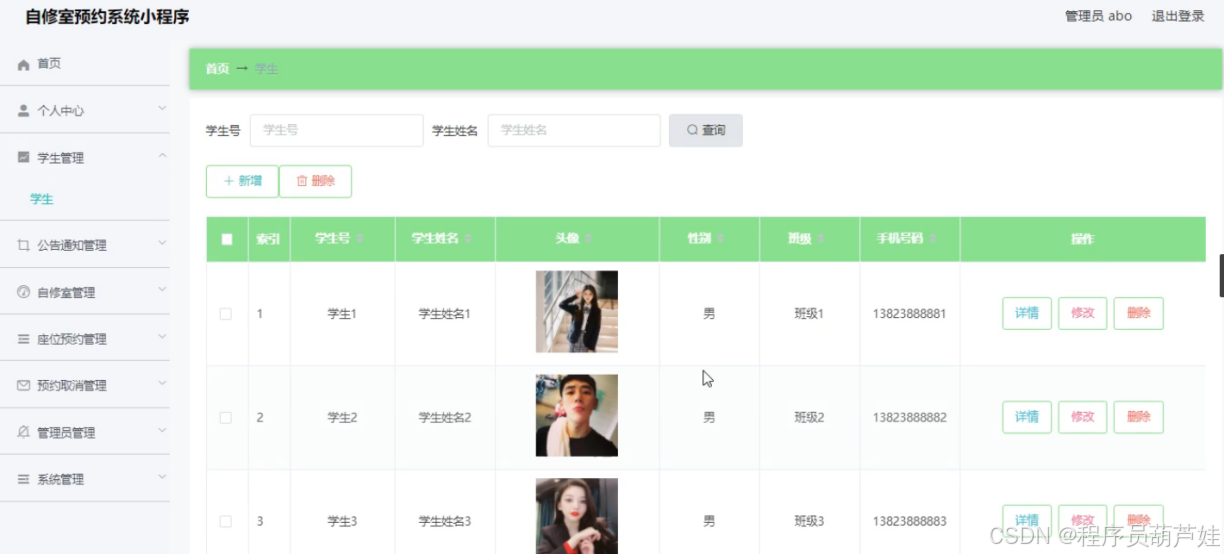
Task: Focus the 学生姓名 search input
Action: coord(574,130)
